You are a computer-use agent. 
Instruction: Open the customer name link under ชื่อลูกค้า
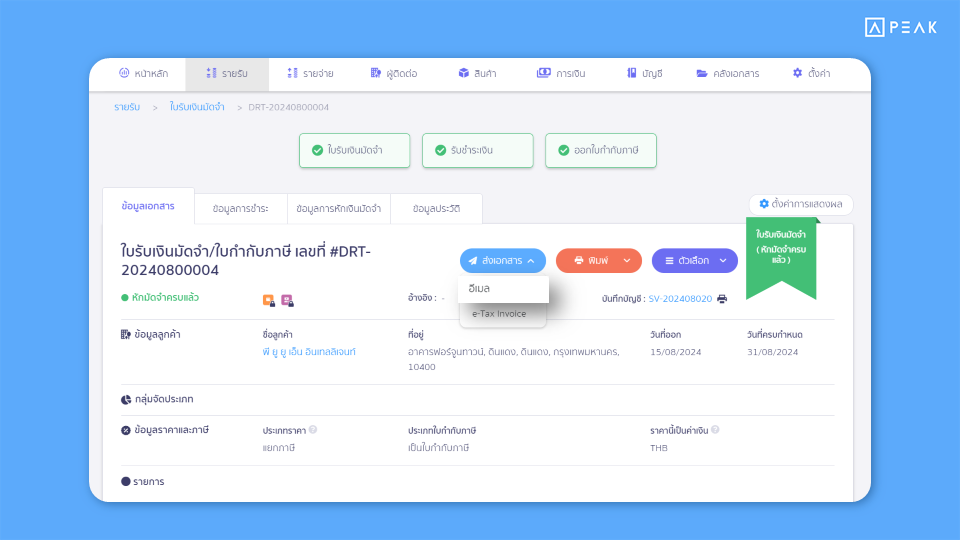309,352
